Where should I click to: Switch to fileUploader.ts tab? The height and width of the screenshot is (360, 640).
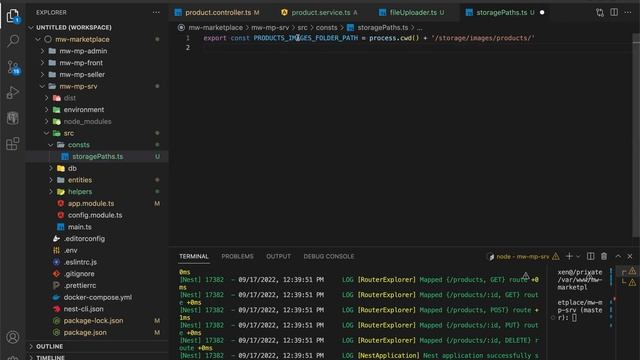pos(413,13)
